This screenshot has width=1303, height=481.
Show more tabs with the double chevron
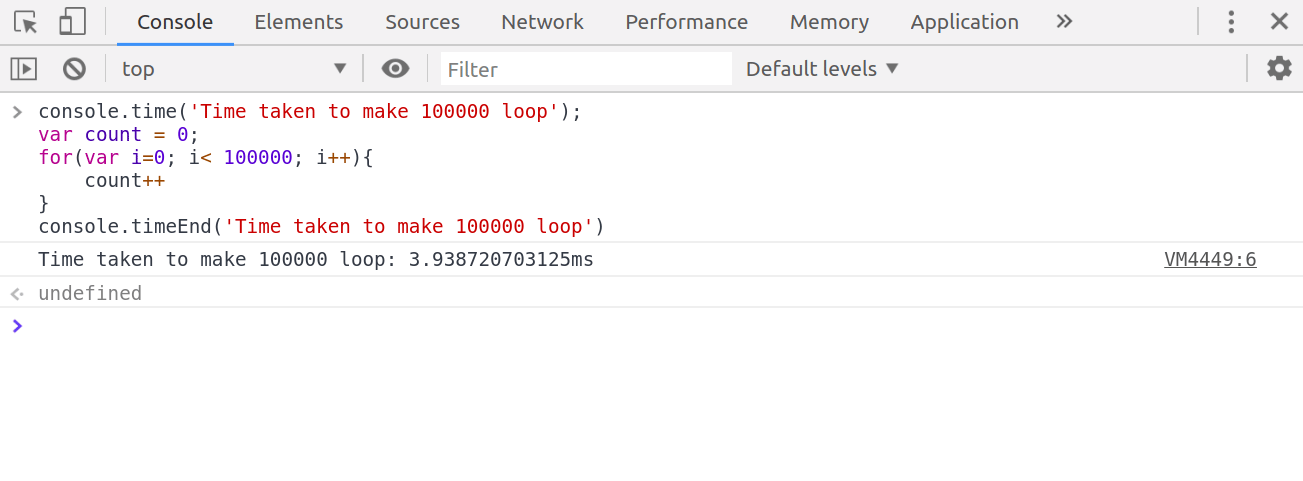(x=1064, y=22)
